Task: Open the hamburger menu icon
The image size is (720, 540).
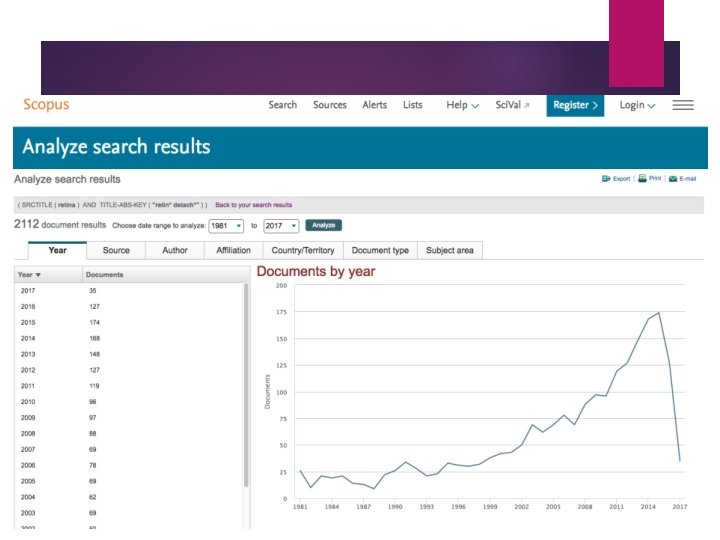Action: click(x=683, y=105)
